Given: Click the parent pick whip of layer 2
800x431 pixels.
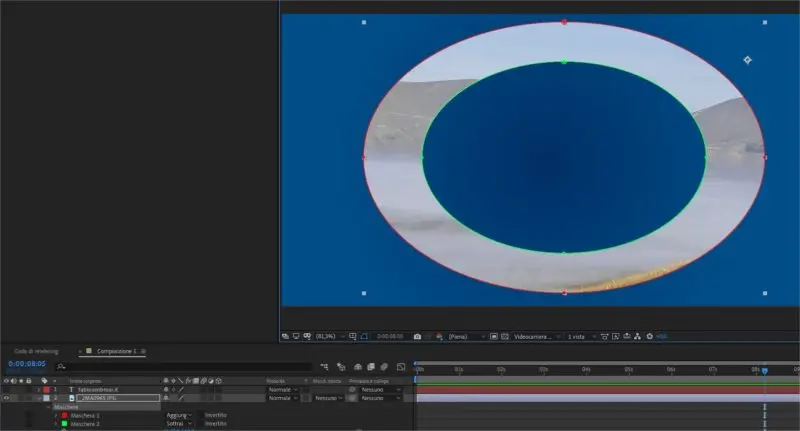Looking at the screenshot, I should tap(353, 398).
